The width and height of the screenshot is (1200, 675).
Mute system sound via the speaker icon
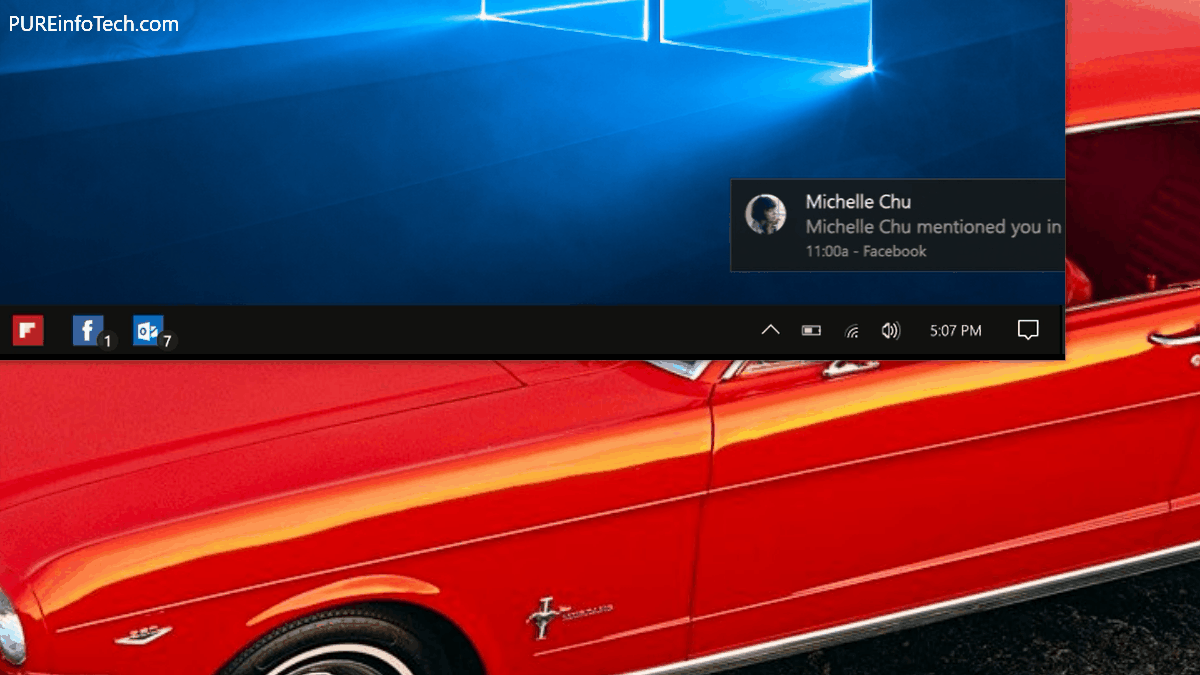pyautogui.click(x=891, y=330)
